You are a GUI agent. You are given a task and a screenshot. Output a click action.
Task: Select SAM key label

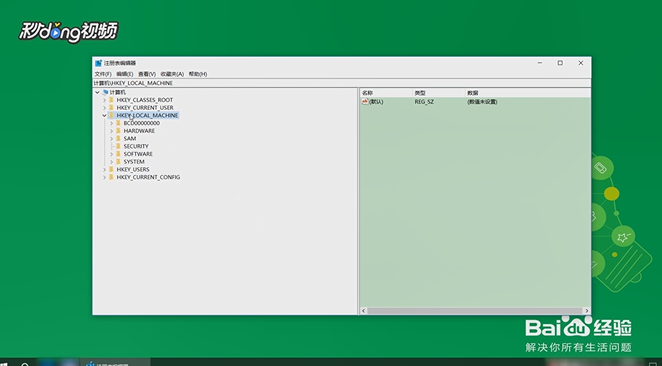pyautogui.click(x=130, y=138)
